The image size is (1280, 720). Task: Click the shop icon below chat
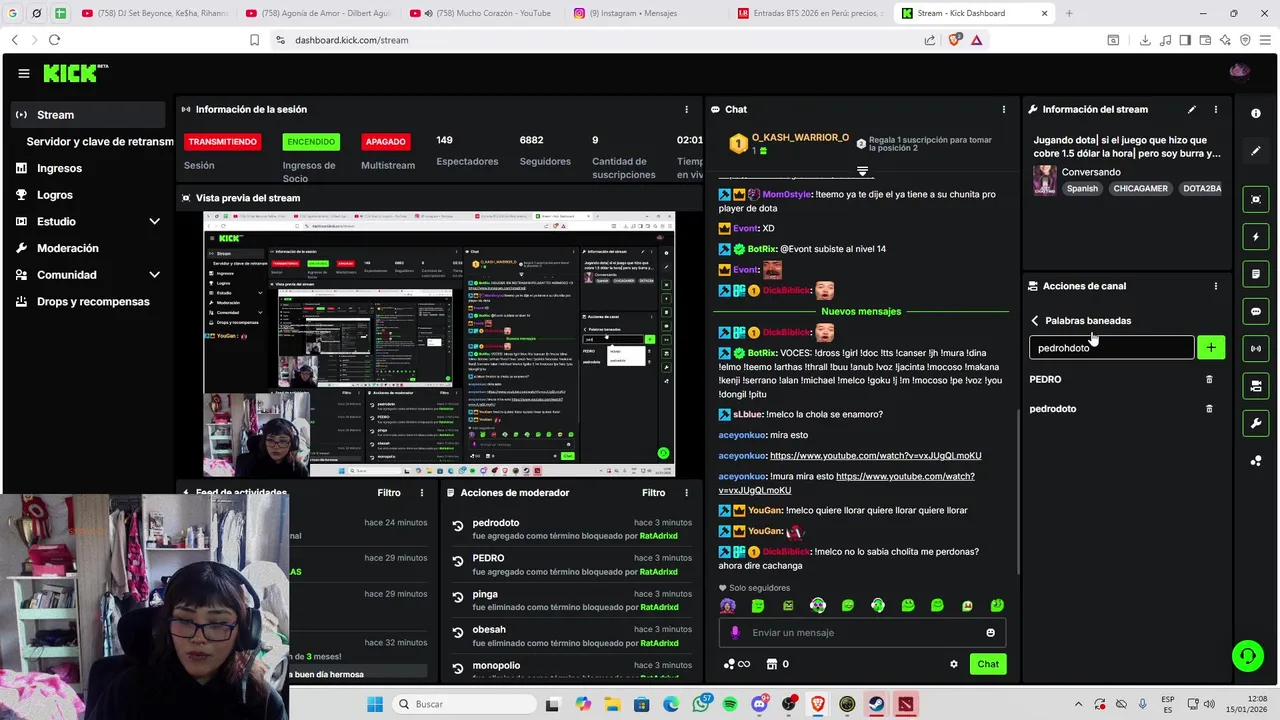click(772, 664)
